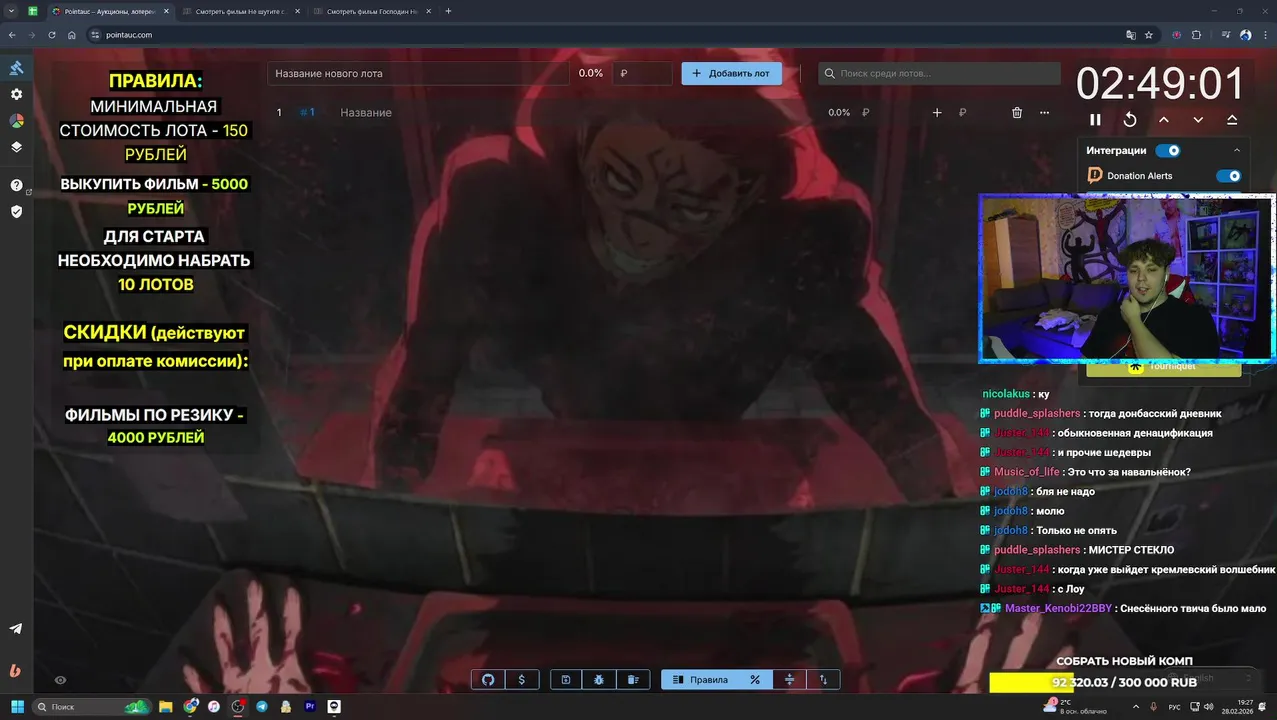Screen dimensions: 1277x720
Task: Toggle the Donation Alerts integration switch
Action: click(x=1228, y=176)
